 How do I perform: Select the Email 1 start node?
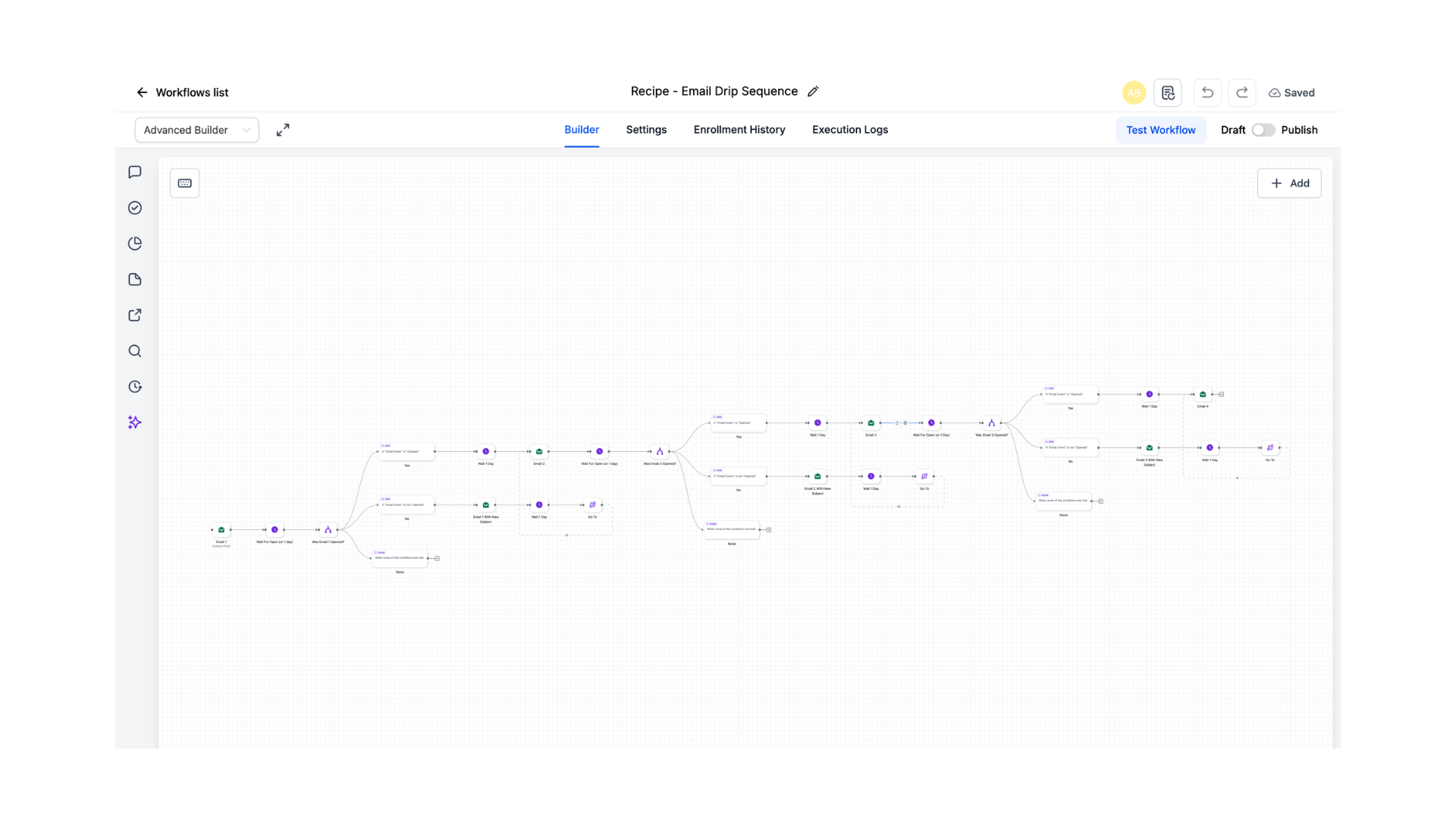[x=221, y=530]
